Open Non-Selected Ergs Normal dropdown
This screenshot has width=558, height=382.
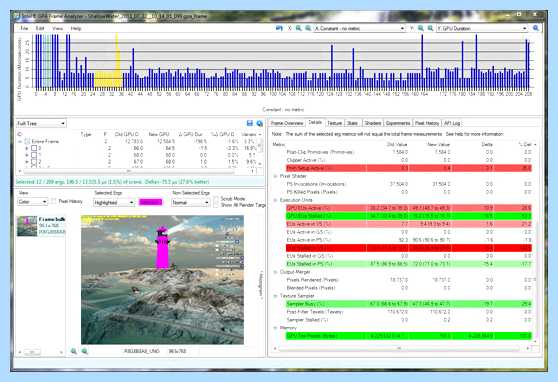point(190,202)
